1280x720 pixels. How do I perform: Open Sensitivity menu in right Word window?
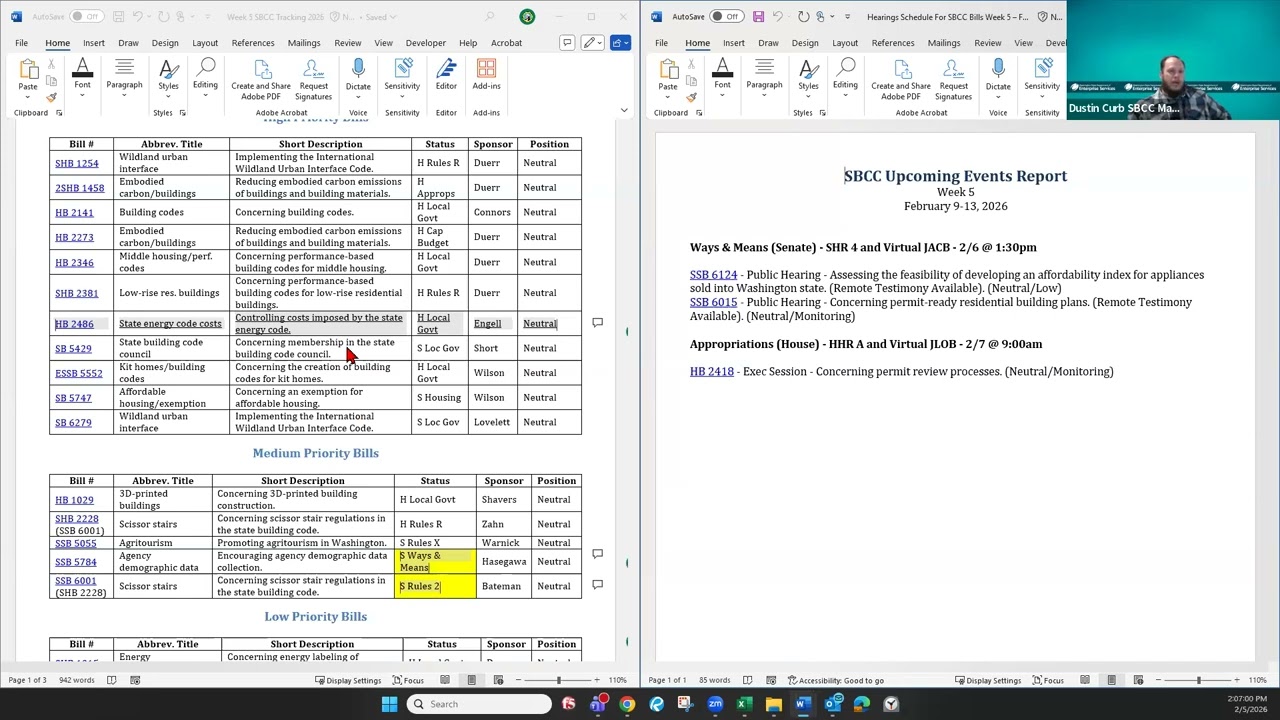click(1042, 75)
